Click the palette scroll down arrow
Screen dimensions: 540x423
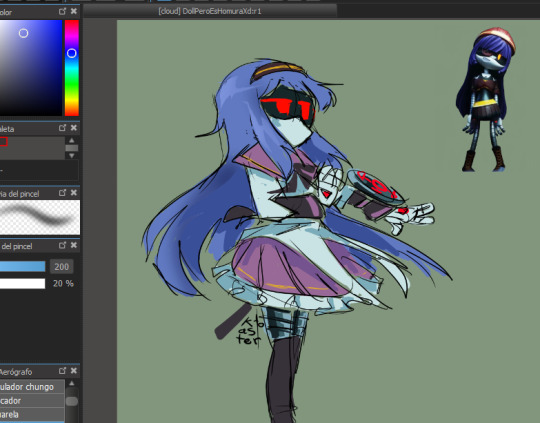click(72, 156)
